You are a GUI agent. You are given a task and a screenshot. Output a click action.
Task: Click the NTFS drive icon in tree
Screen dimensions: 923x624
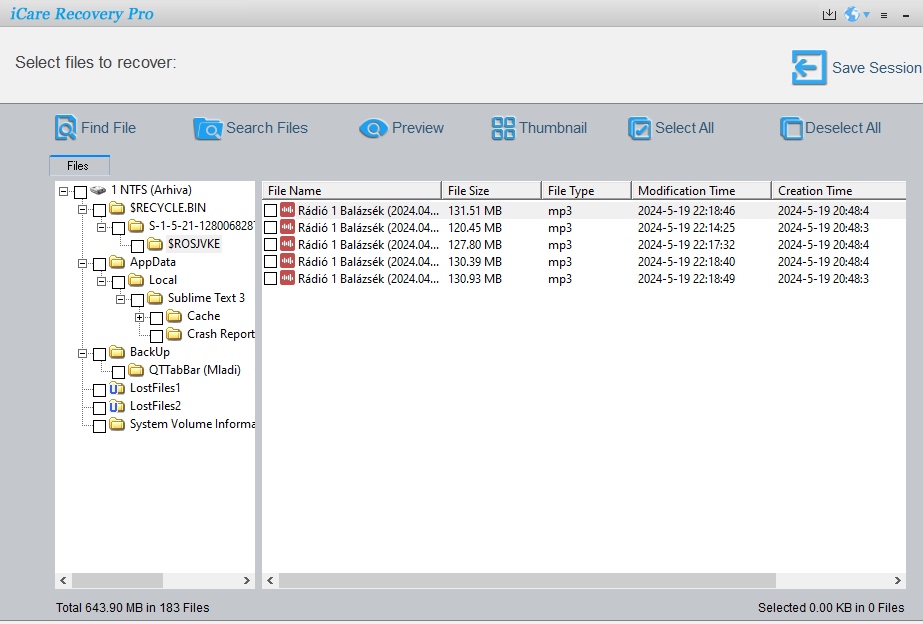coord(98,190)
